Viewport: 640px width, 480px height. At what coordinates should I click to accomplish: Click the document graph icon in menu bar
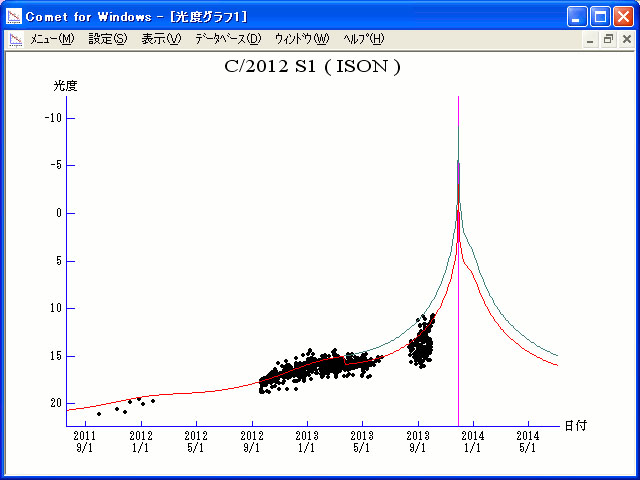pos(16,40)
